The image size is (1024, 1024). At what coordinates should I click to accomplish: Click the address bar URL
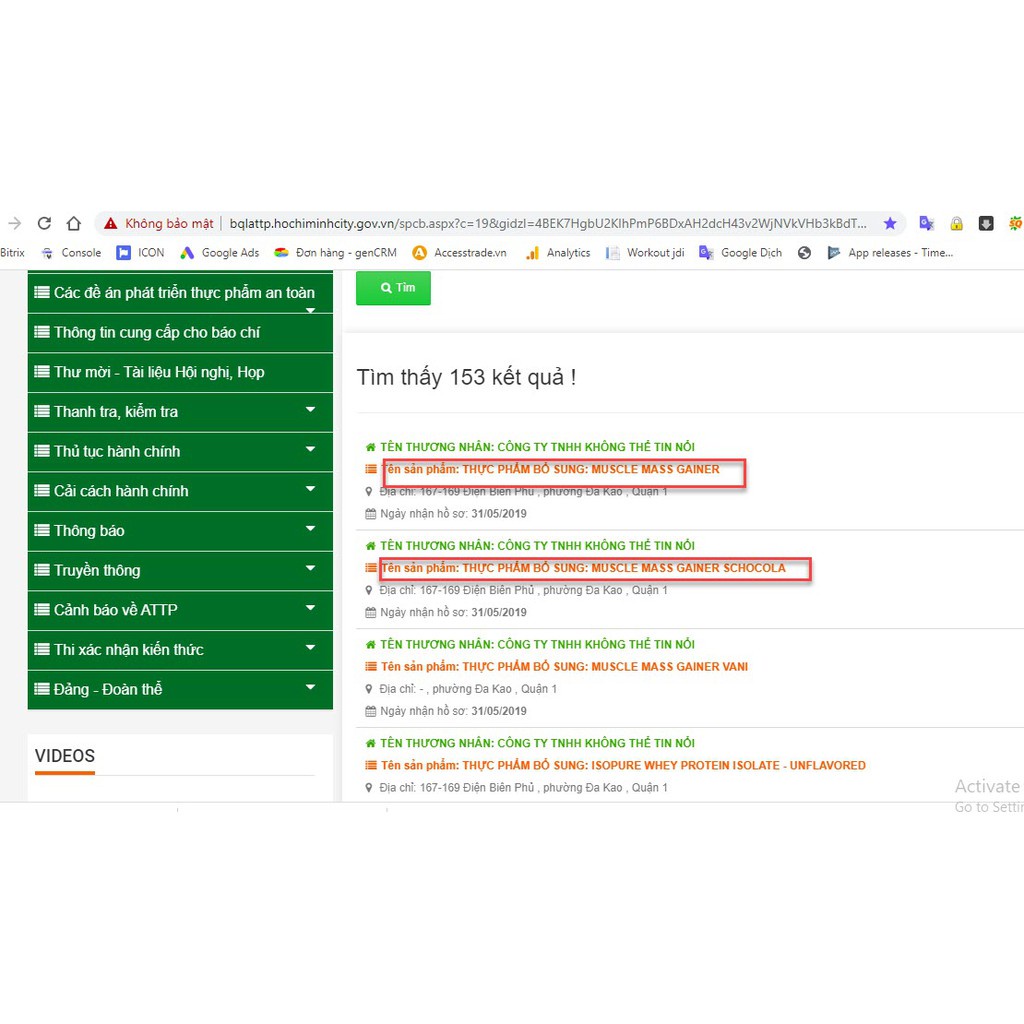[548, 223]
